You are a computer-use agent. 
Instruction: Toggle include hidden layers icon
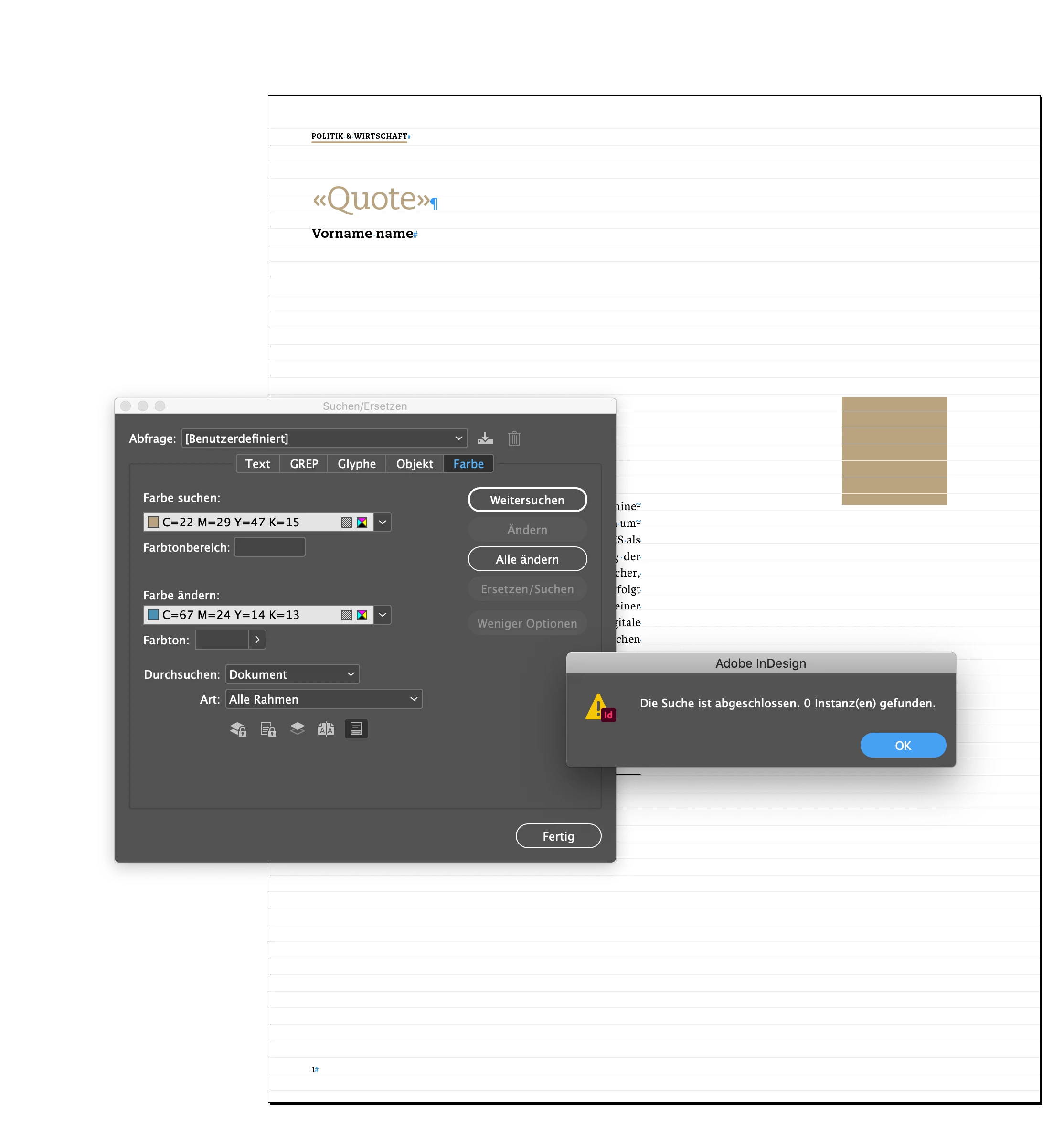point(297,729)
